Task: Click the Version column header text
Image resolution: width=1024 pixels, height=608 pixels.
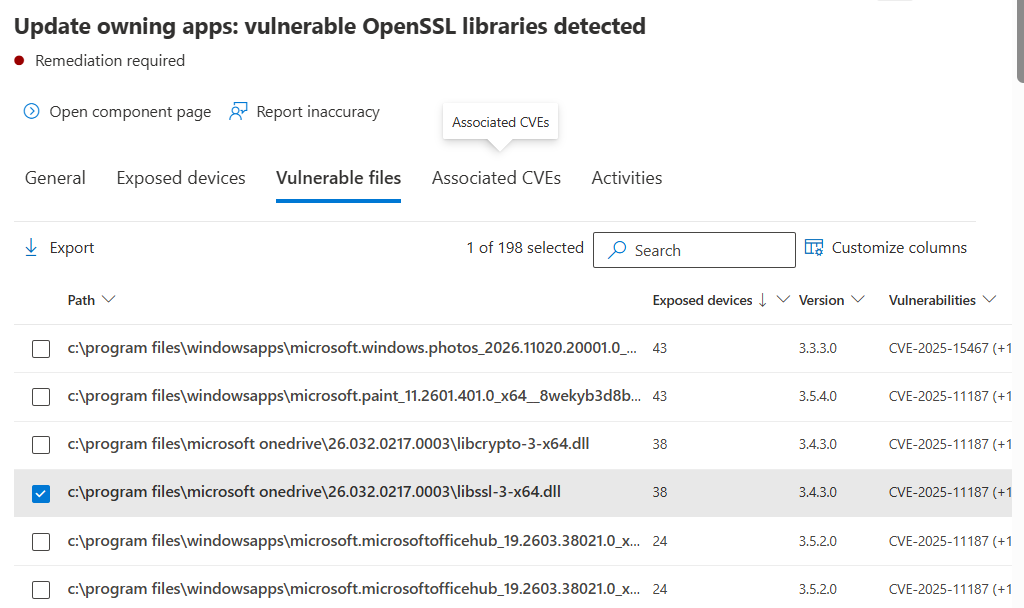Action: click(x=821, y=300)
